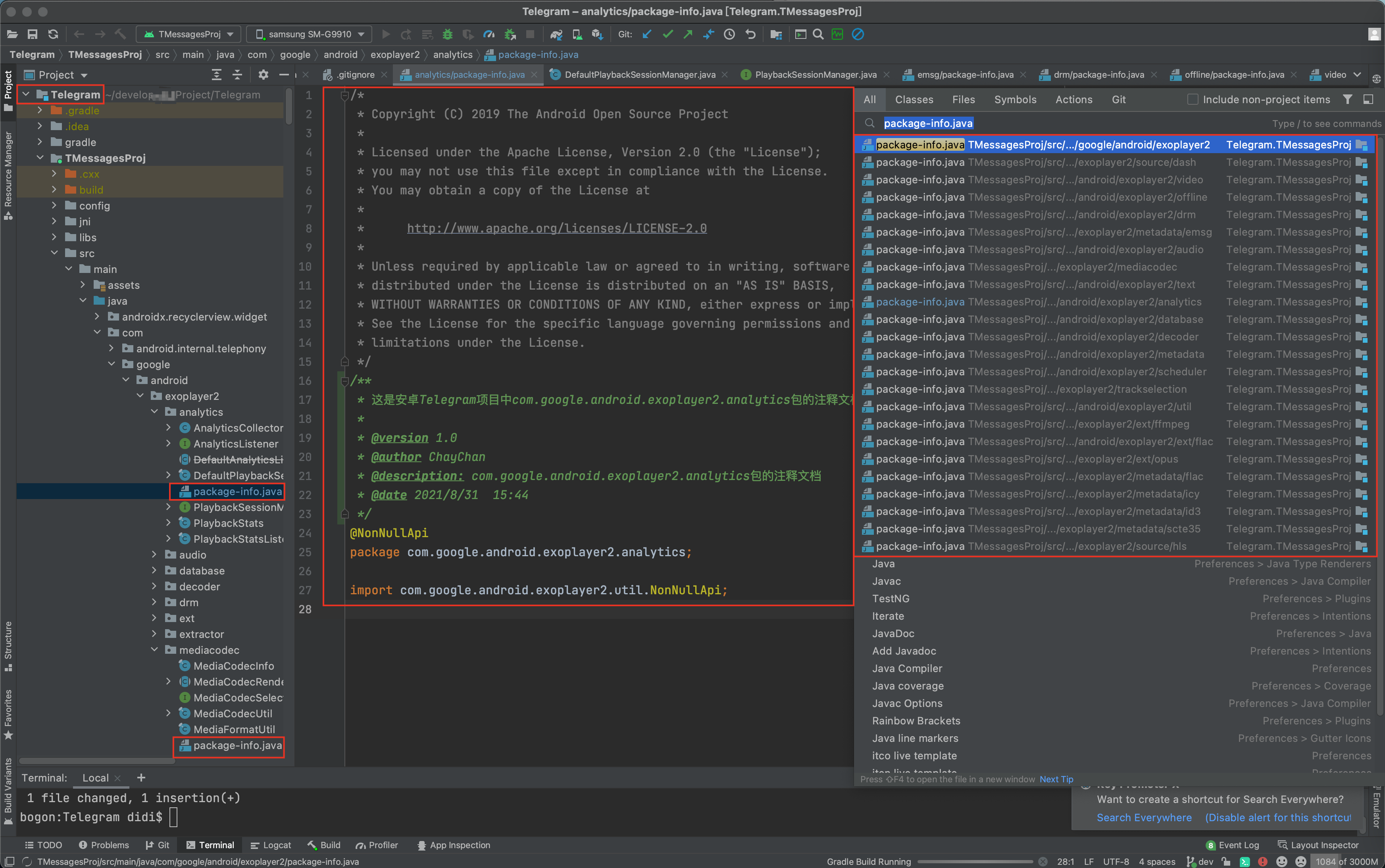Open the samsung SM-G9910 device dropdown
The width and height of the screenshot is (1385, 868).
309,35
